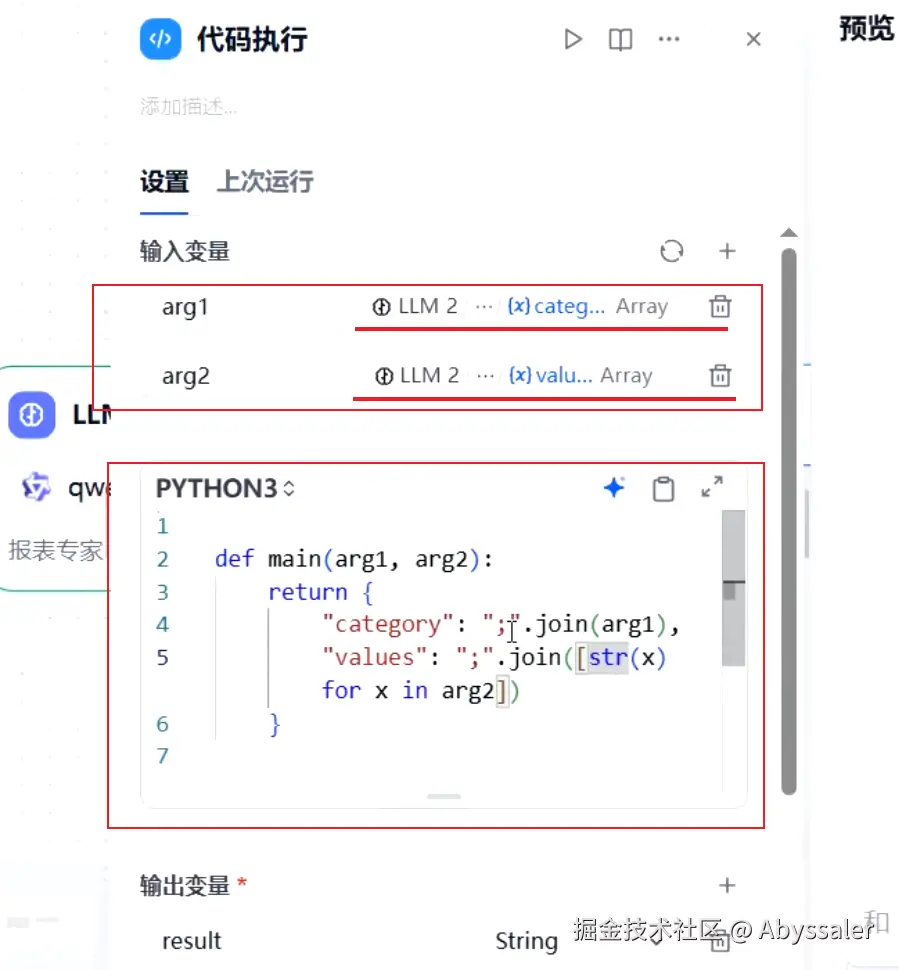Open documentation via the book icon
The height and width of the screenshot is (970, 899).
click(x=619, y=39)
